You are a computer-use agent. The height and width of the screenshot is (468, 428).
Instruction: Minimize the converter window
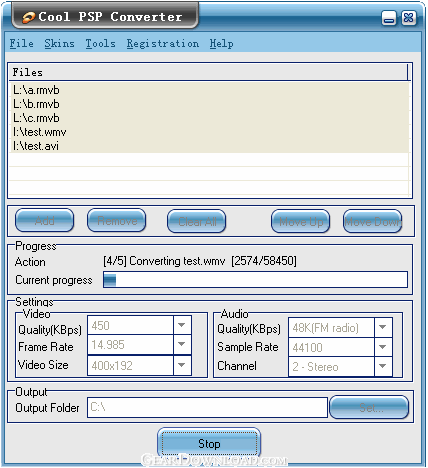point(389,18)
